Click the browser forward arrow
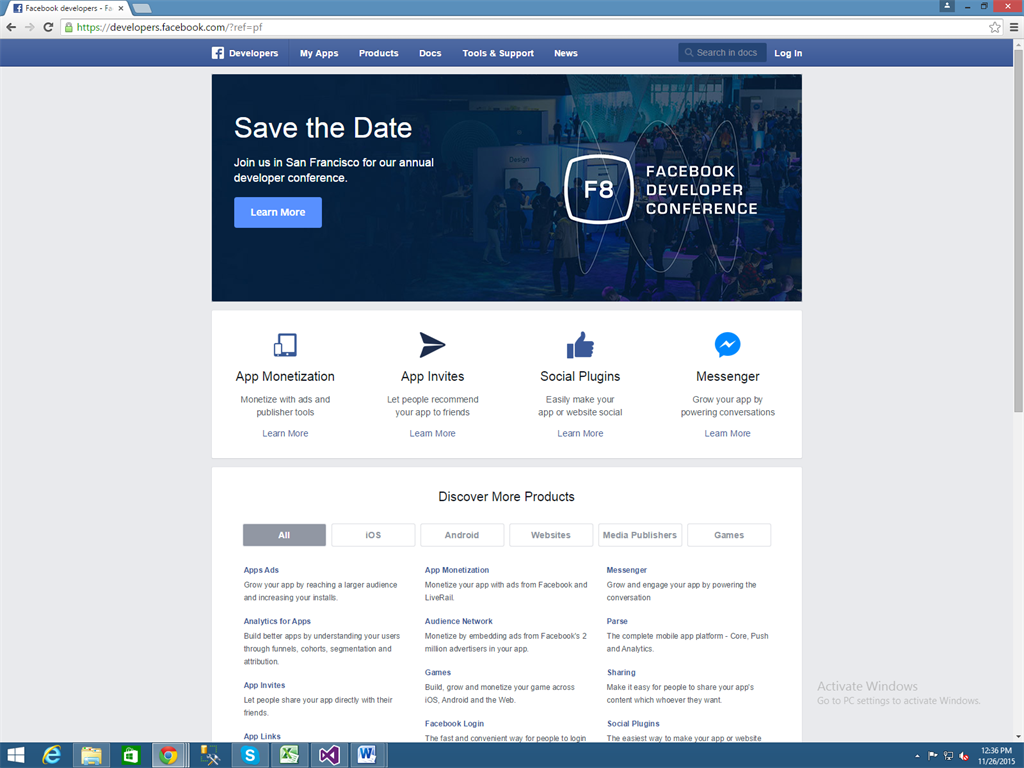The height and width of the screenshot is (768, 1024). (29, 27)
